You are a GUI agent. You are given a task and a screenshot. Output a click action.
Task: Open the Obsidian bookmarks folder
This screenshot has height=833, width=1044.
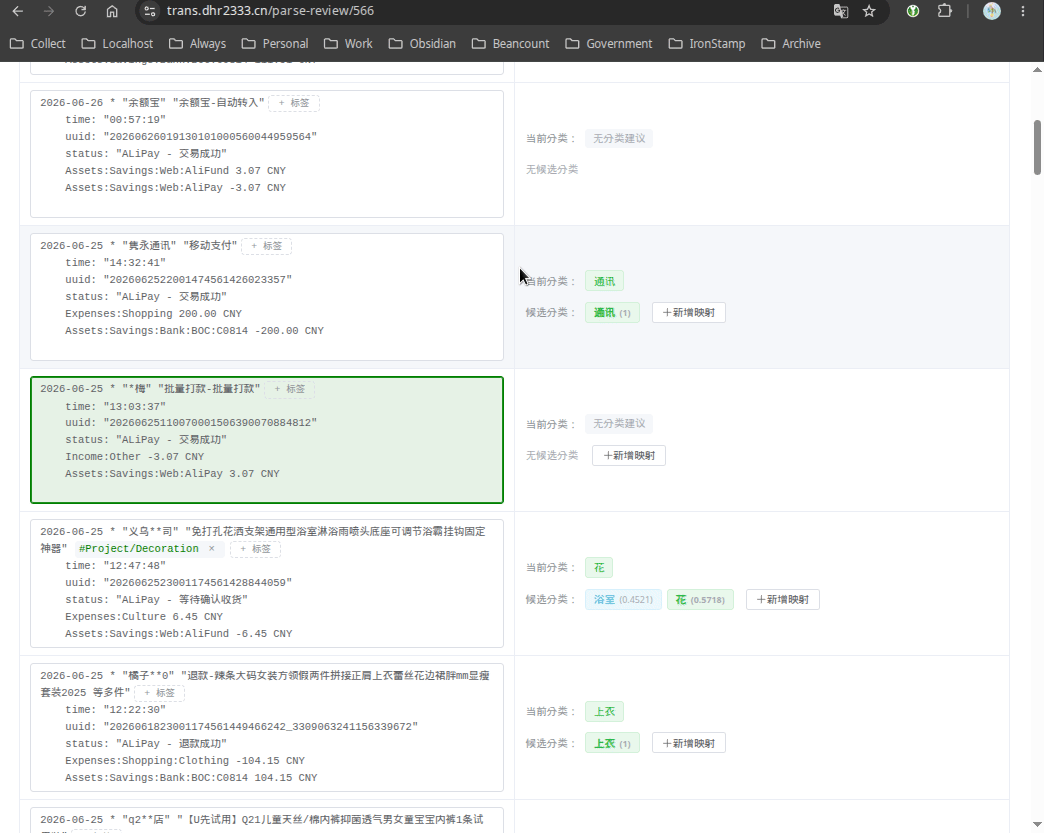coord(422,43)
